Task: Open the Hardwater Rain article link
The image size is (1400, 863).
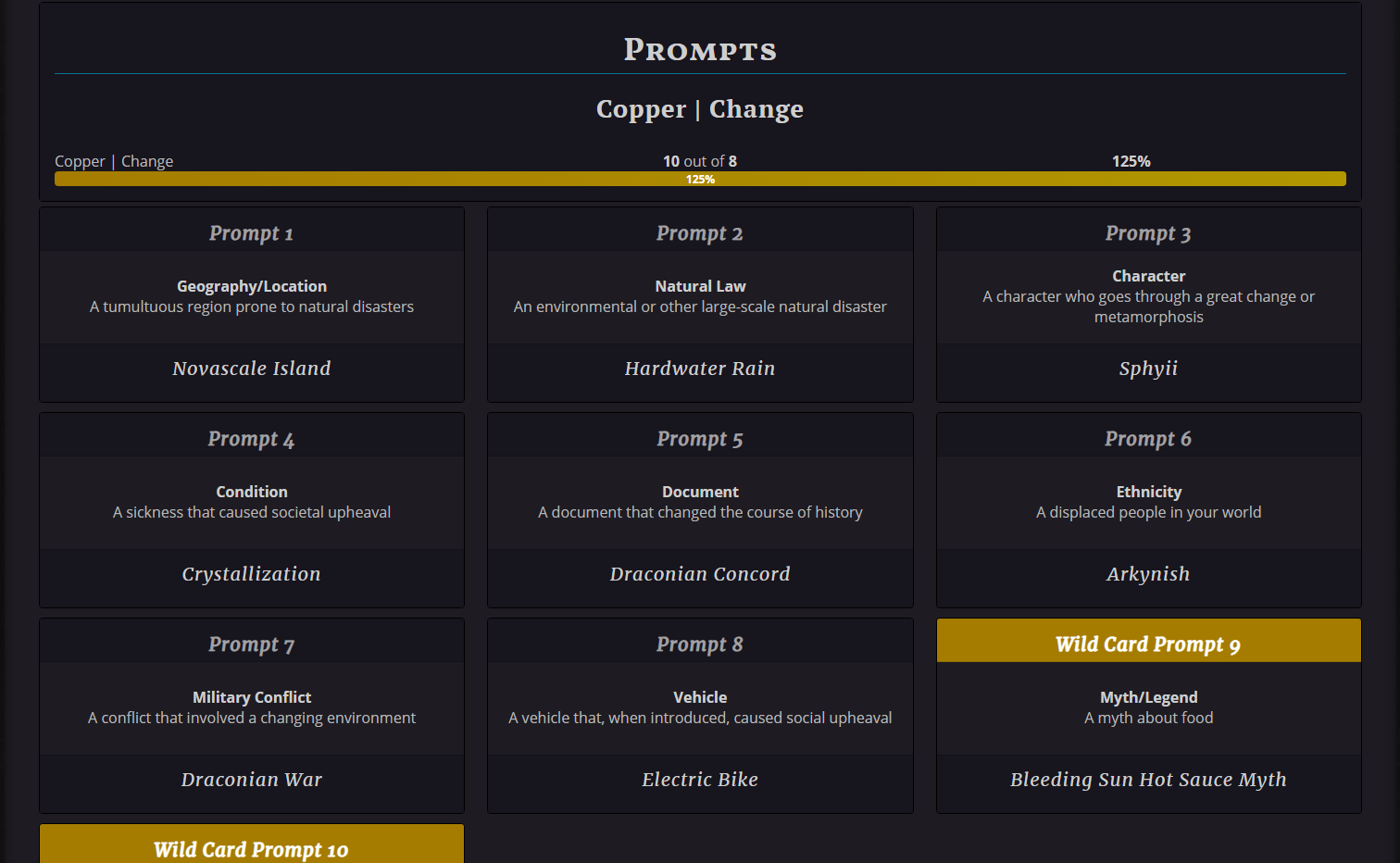Action: coord(700,369)
